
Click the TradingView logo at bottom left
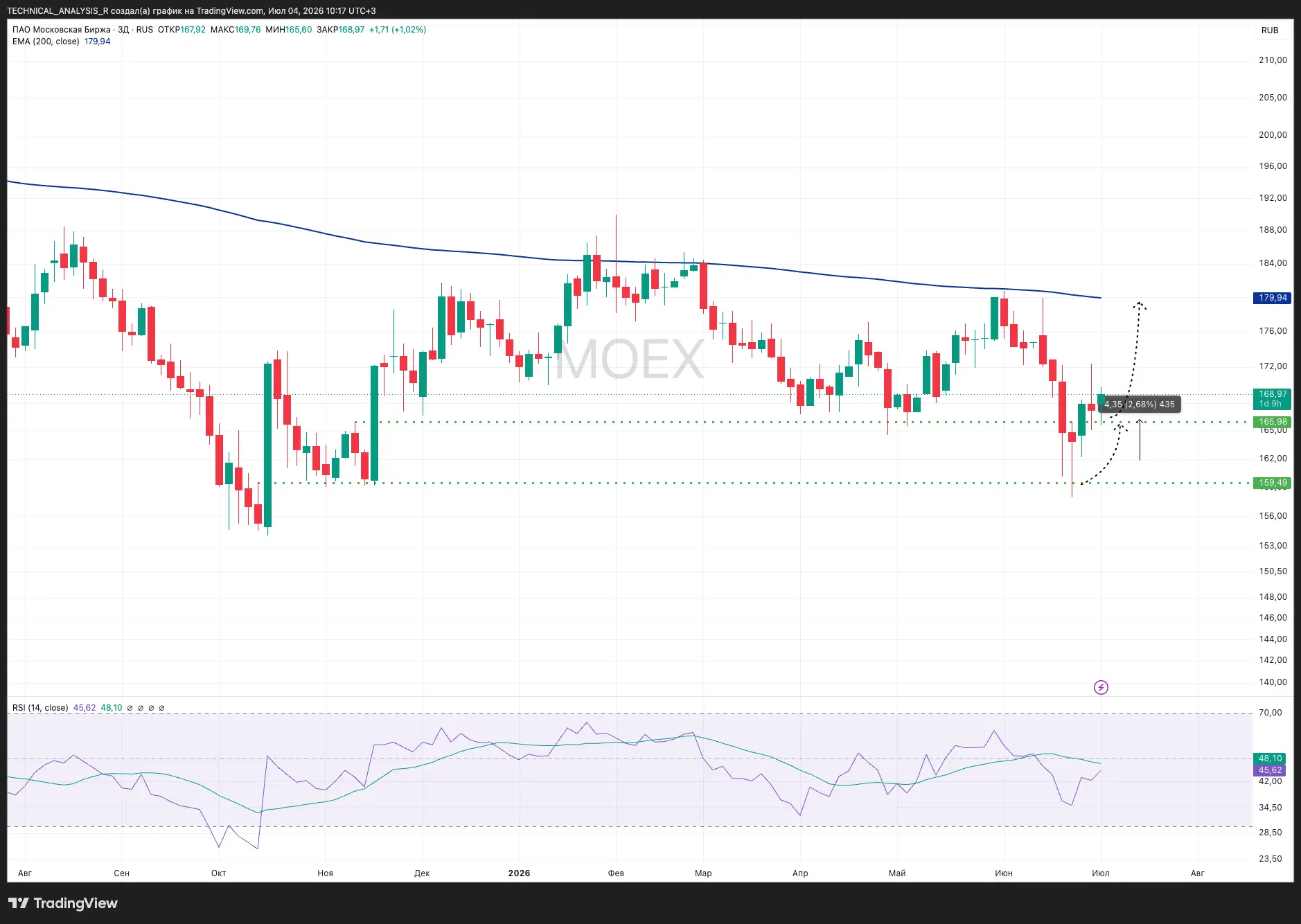63,903
